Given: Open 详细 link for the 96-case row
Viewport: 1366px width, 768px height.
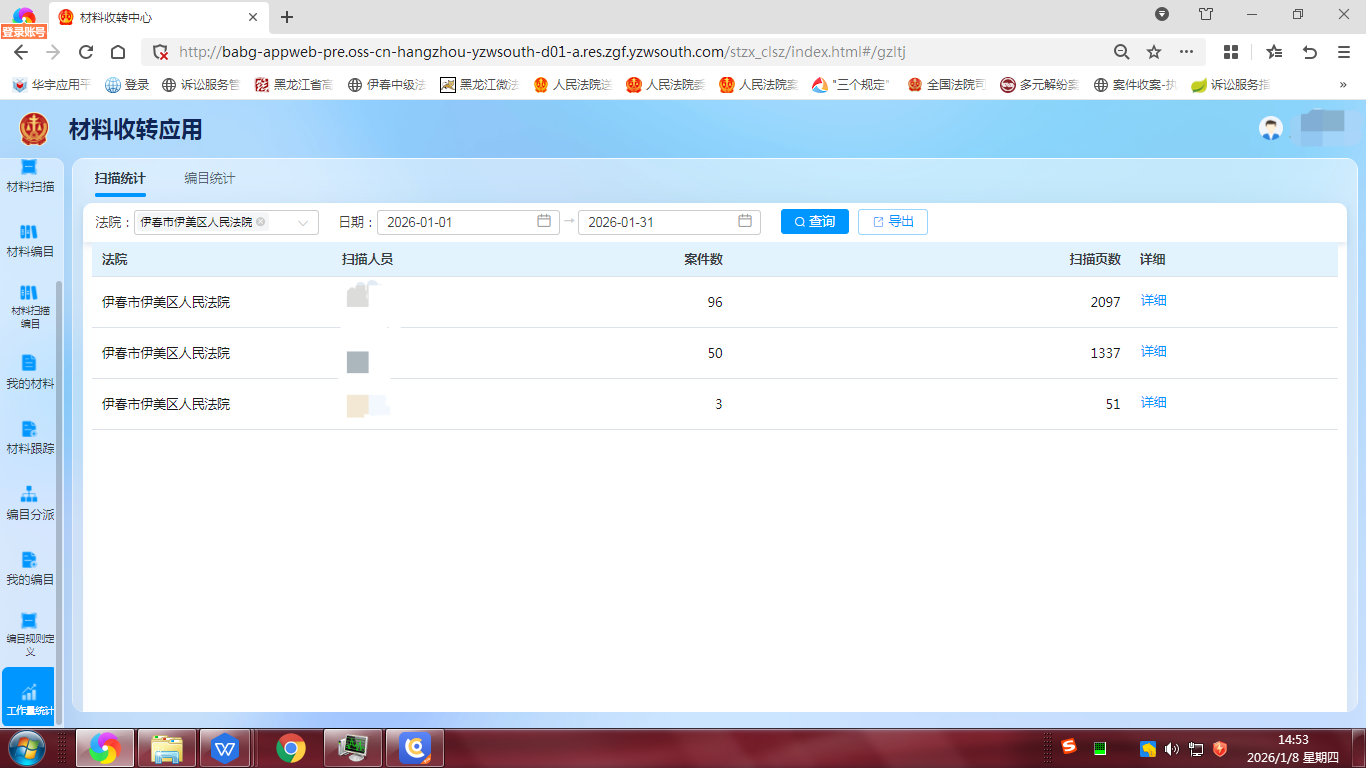Looking at the screenshot, I should coord(1154,301).
